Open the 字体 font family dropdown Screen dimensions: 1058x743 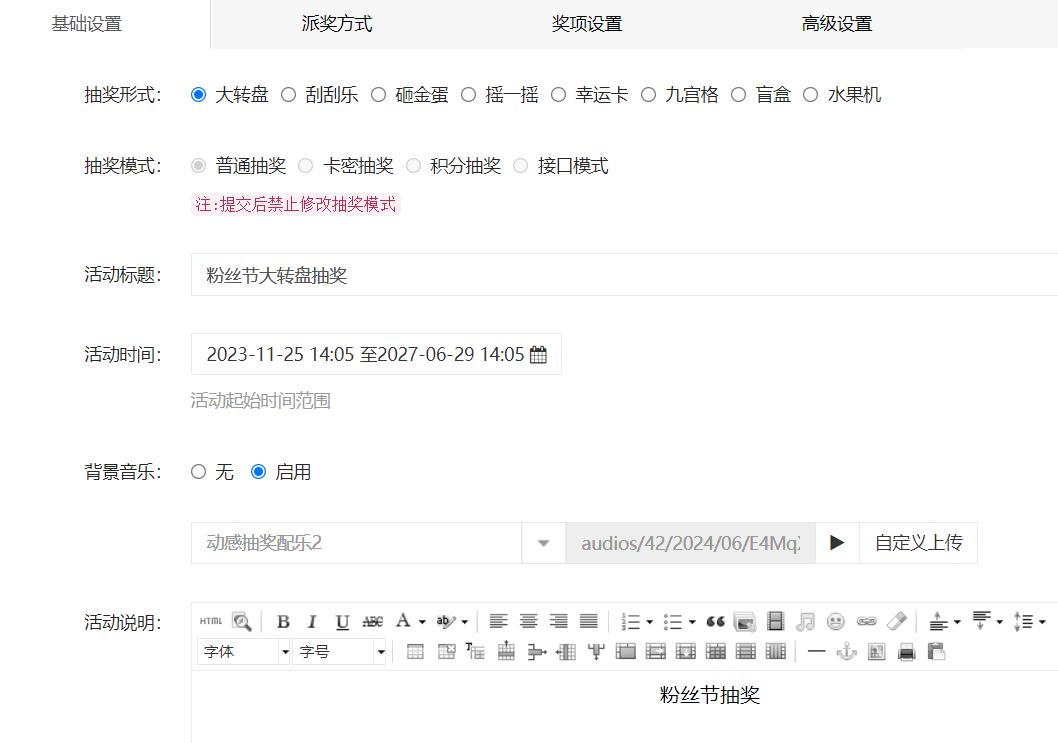(244, 652)
